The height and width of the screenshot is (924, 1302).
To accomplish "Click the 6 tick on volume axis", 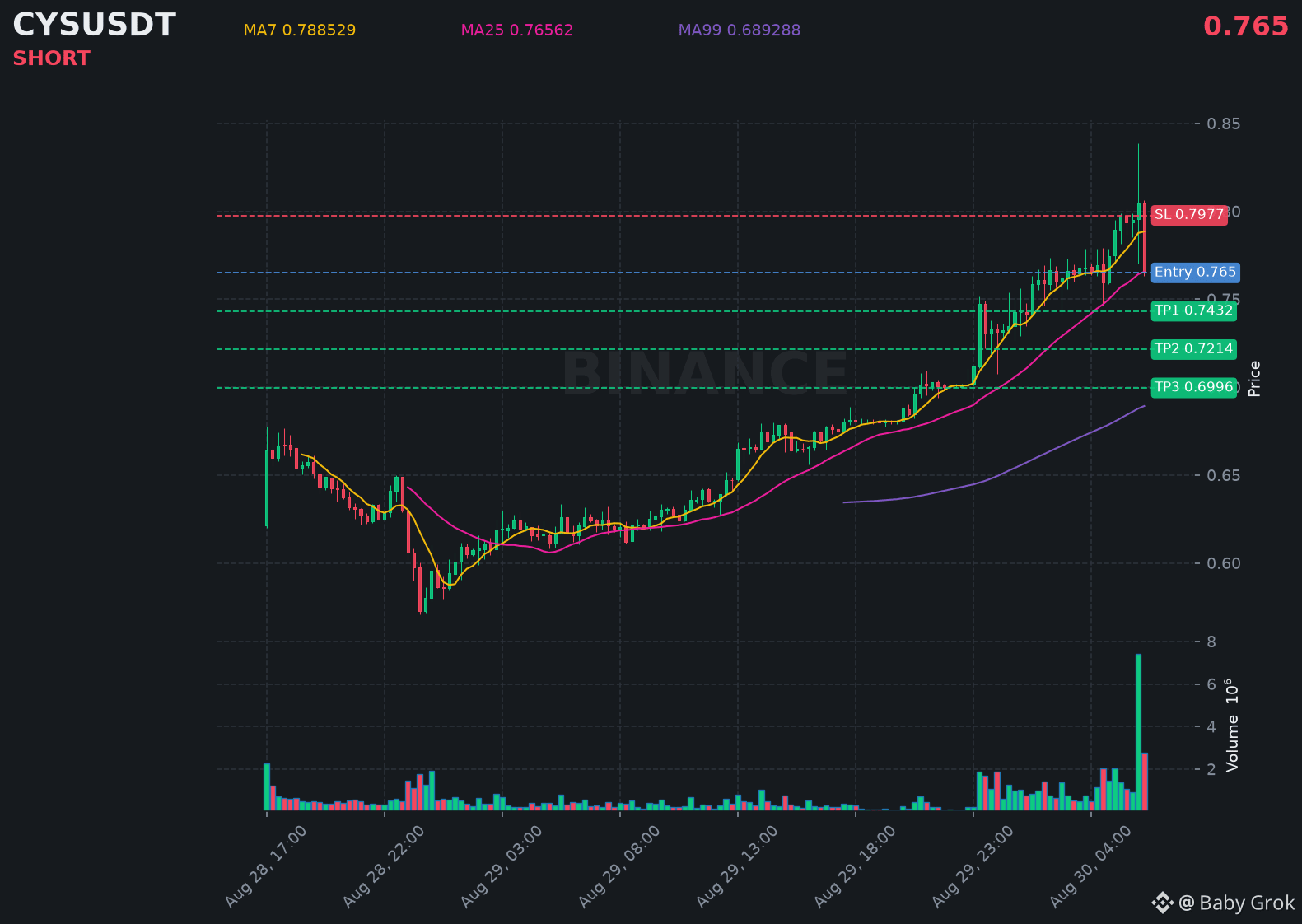I will click(x=1211, y=684).
